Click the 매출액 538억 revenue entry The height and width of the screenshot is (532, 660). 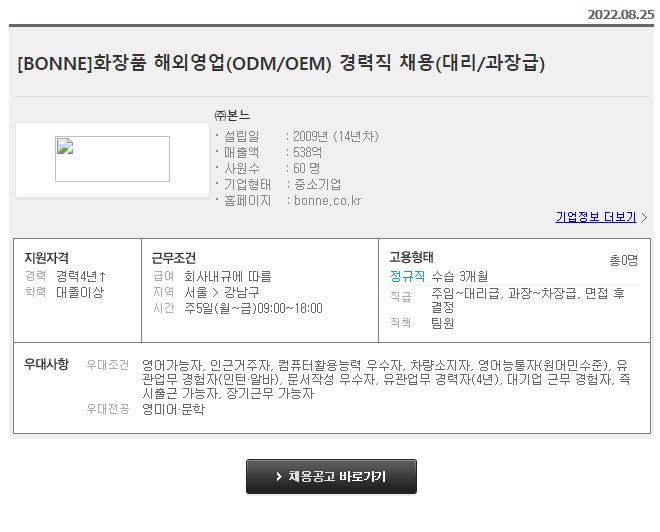point(272,152)
